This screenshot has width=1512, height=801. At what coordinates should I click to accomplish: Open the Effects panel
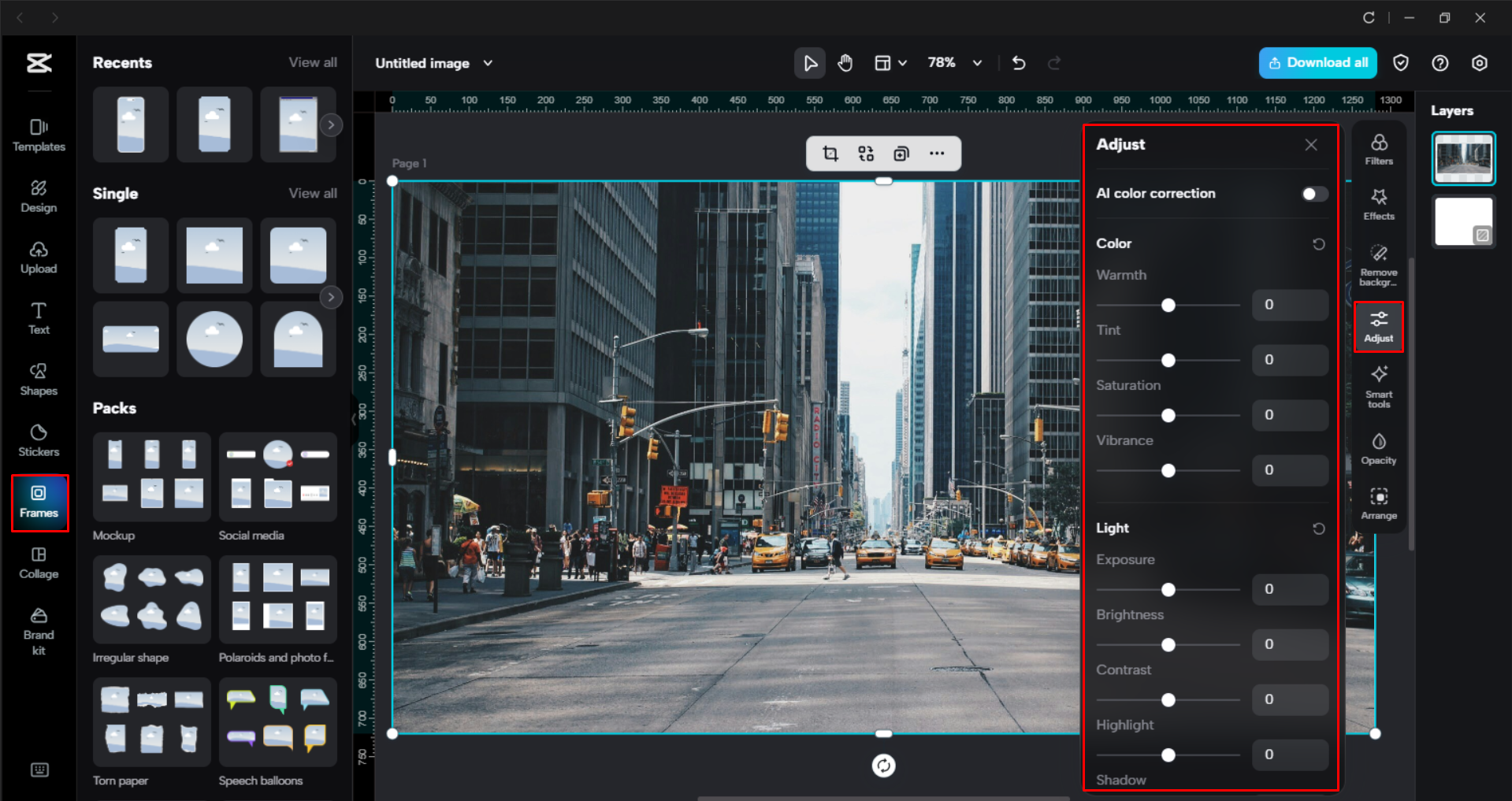click(x=1378, y=204)
